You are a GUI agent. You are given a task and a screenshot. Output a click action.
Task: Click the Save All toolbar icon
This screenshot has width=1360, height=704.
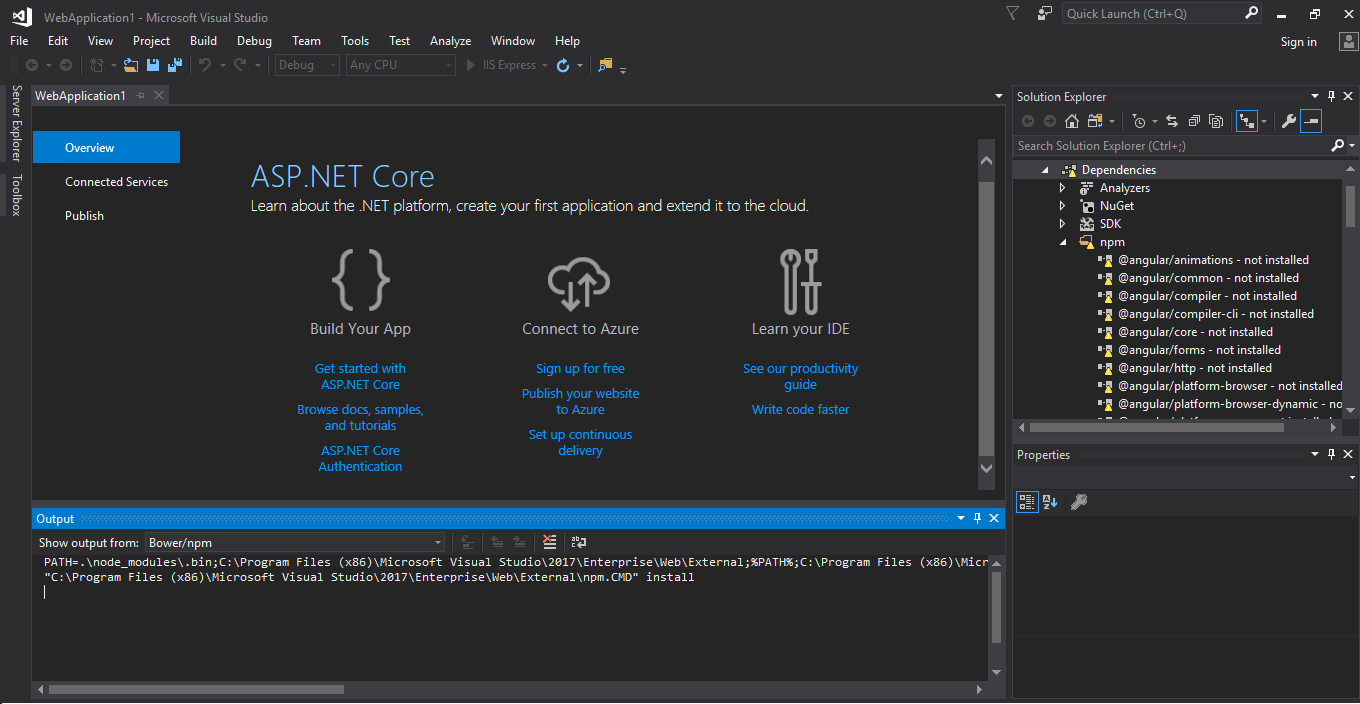[174, 65]
